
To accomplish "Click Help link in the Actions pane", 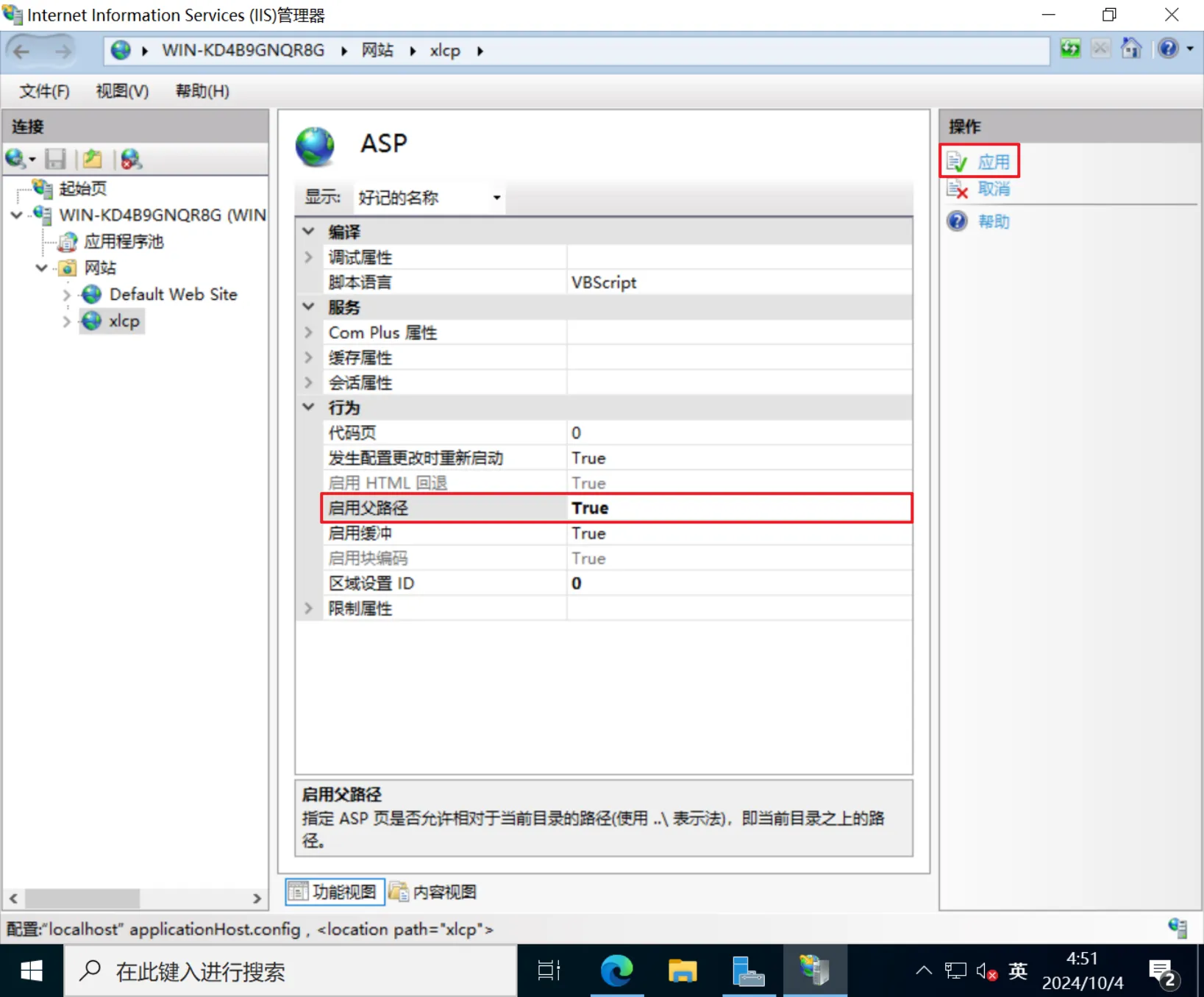I will (x=994, y=221).
